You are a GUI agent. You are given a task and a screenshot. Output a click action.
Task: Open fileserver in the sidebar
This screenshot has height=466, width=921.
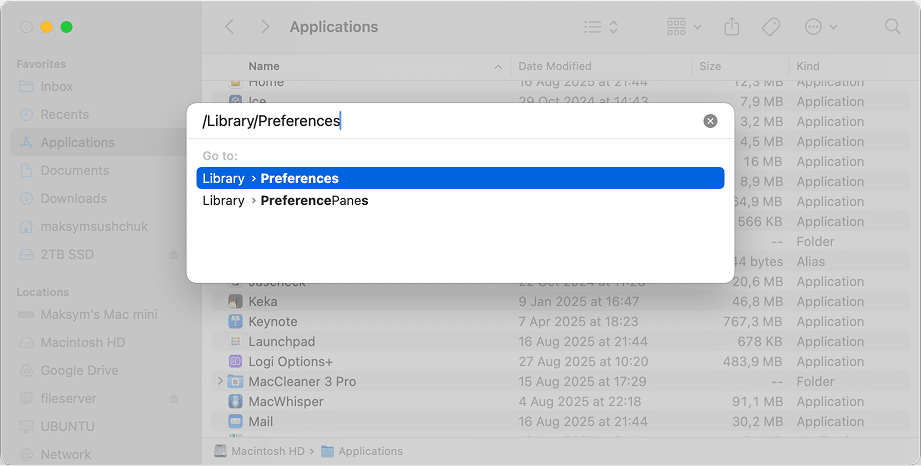coord(68,398)
